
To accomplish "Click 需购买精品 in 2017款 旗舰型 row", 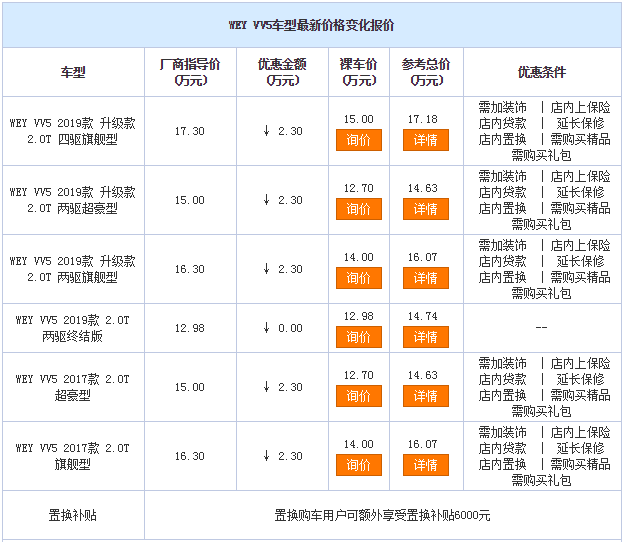I will (x=580, y=464).
